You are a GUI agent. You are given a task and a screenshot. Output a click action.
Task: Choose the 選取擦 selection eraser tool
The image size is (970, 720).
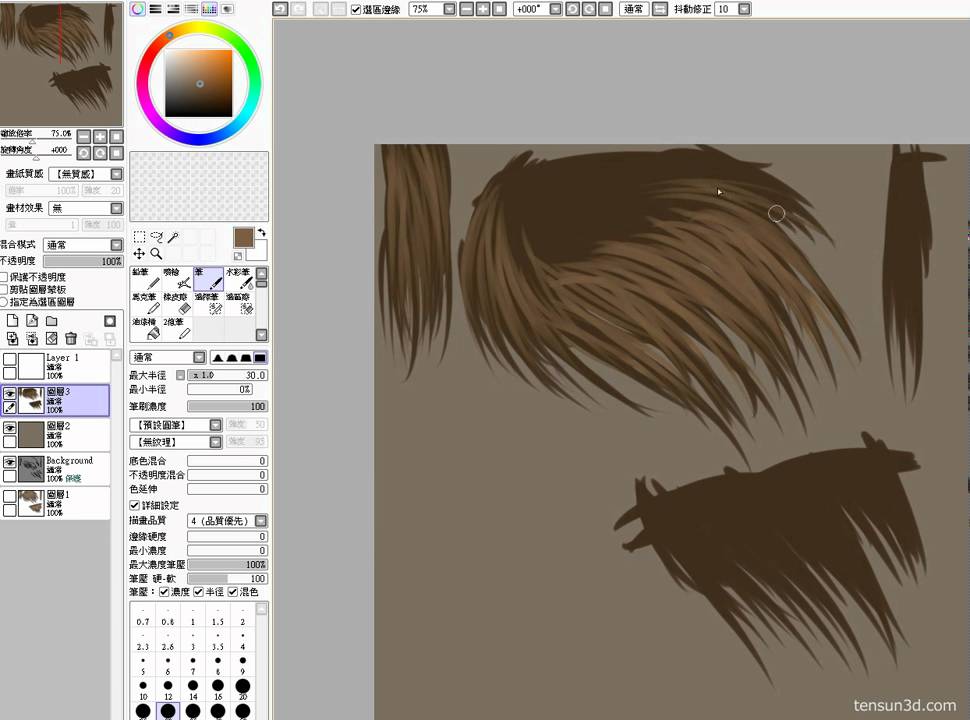[x=239, y=304]
